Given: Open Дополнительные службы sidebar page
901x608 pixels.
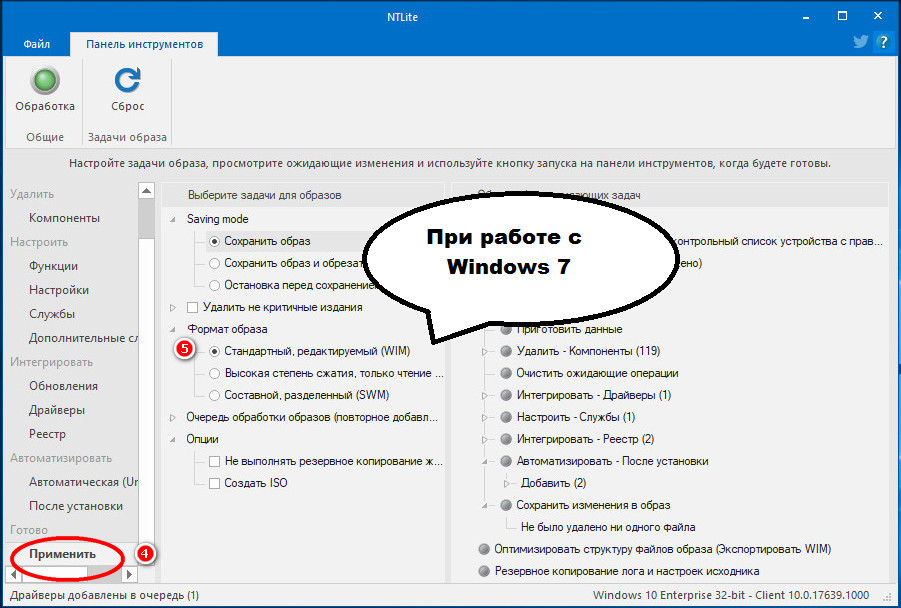Looking at the screenshot, I should click(83, 338).
